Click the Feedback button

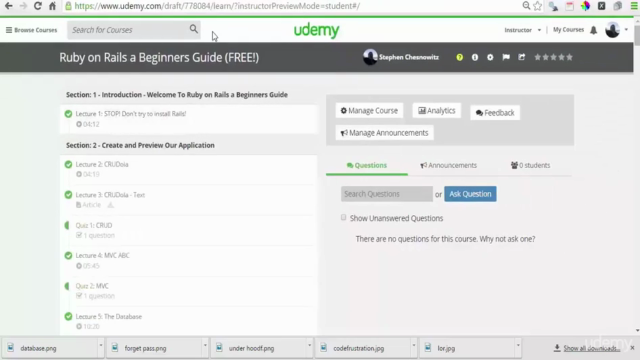tap(495, 113)
